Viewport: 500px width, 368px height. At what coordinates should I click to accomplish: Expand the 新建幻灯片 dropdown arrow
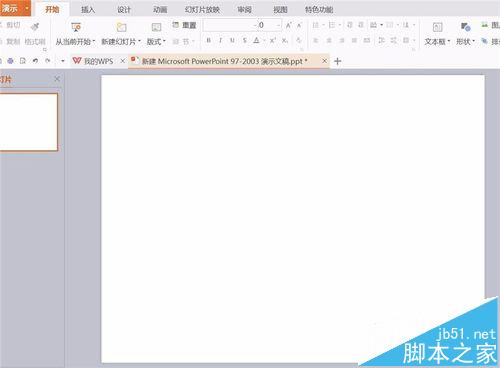[x=139, y=41]
